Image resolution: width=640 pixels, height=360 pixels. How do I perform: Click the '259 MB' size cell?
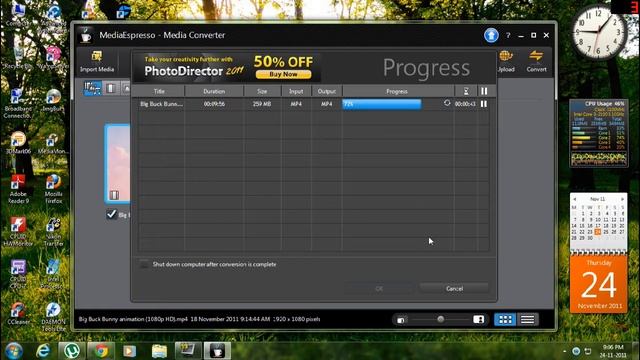262,104
